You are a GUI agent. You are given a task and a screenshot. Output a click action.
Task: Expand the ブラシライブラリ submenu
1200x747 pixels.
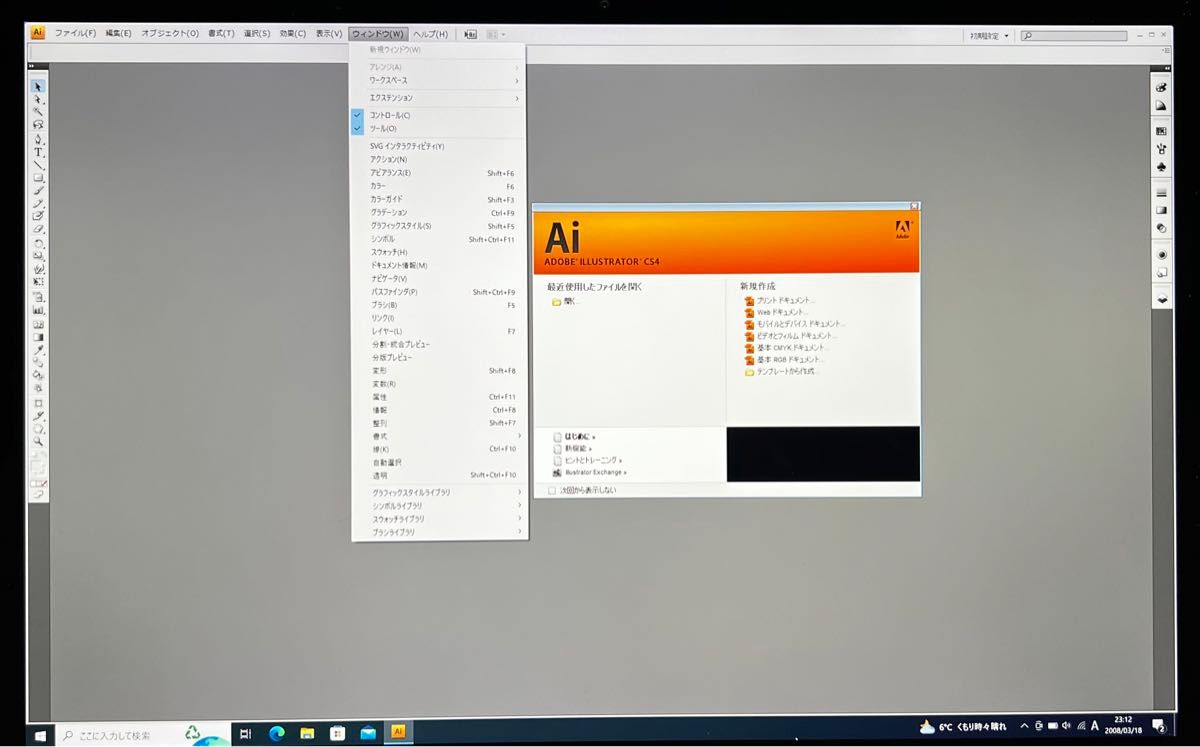[x=439, y=532]
